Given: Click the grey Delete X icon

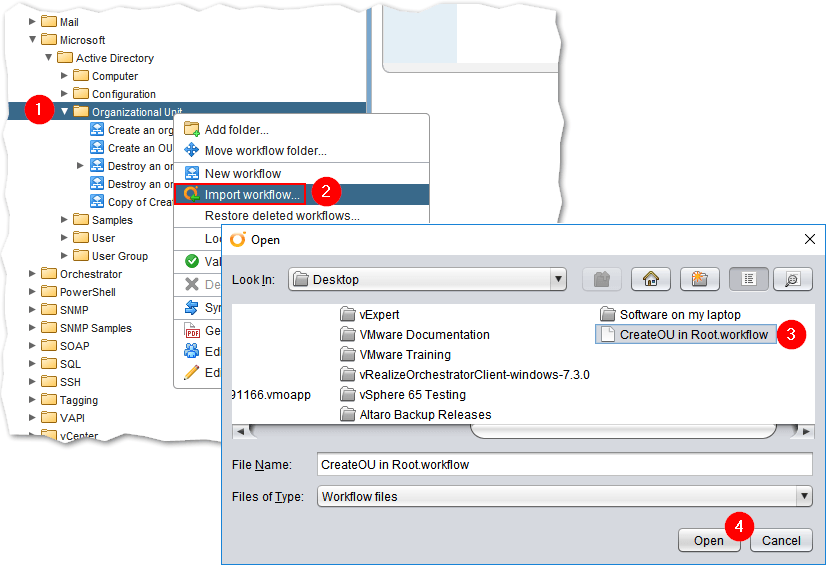Looking at the screenshot, I should (192, 284).
